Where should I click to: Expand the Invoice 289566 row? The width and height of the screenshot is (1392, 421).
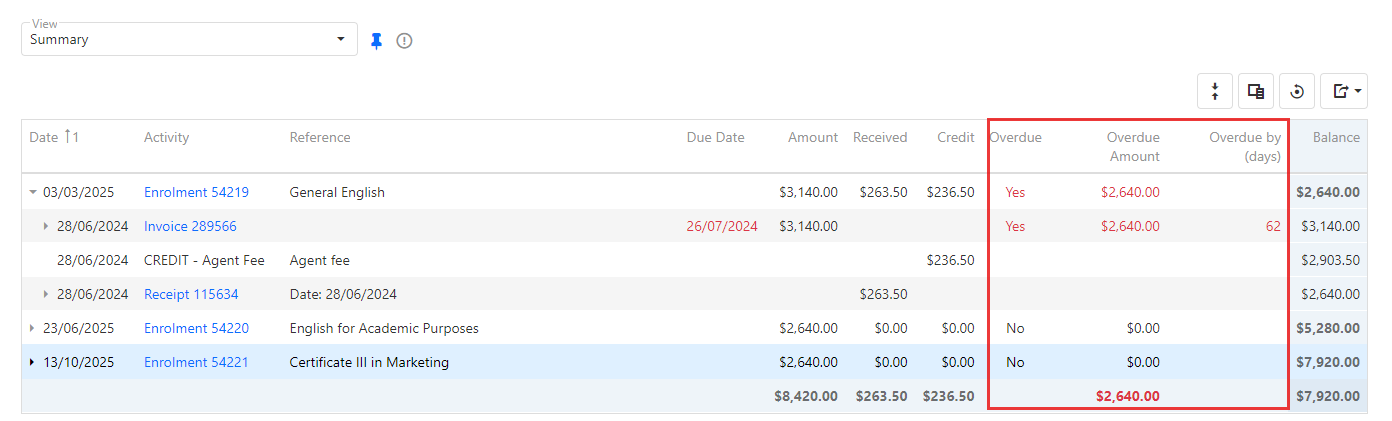point(46,226)
